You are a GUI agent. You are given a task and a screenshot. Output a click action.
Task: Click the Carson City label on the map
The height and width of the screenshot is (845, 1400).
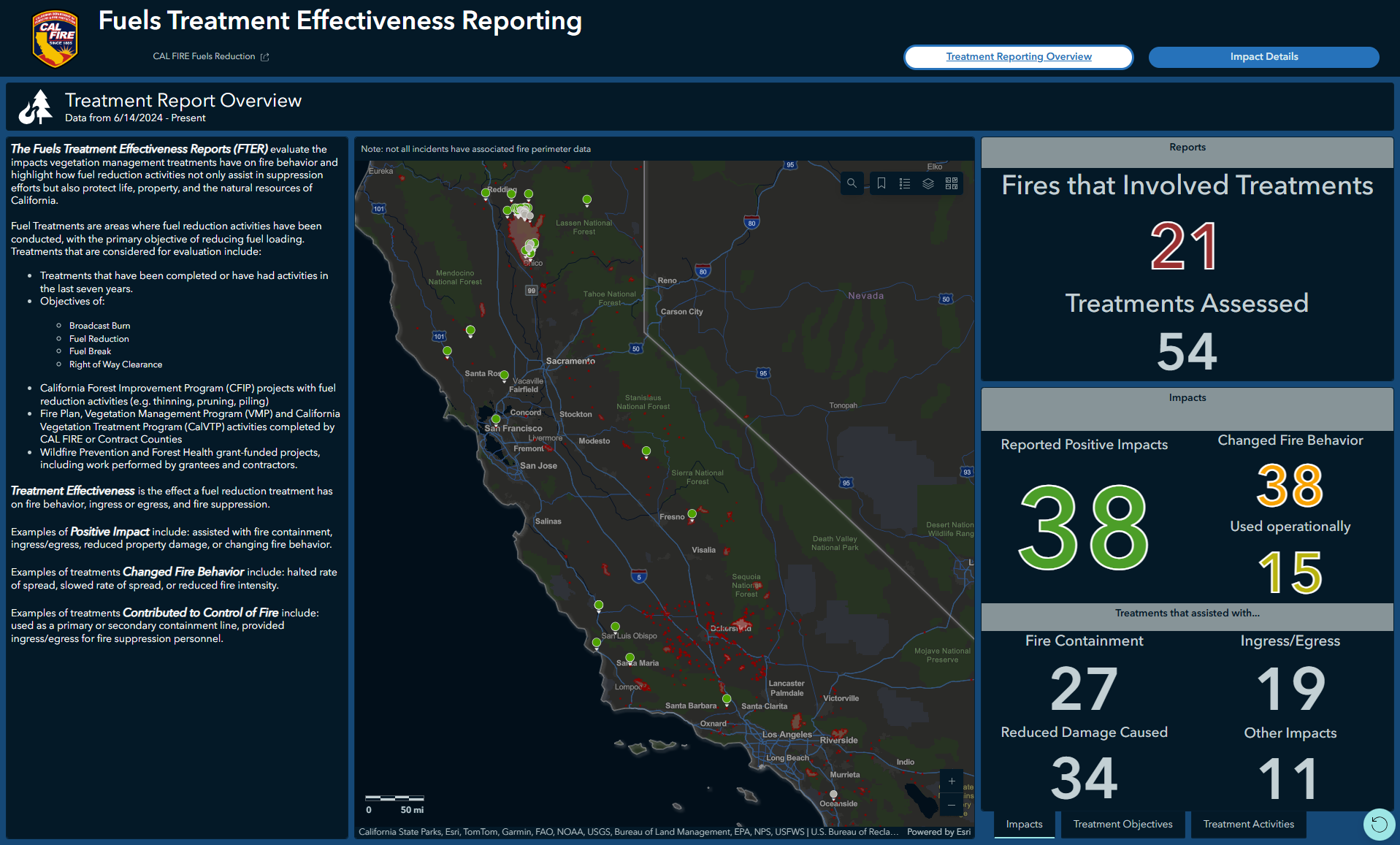point(682,312)
